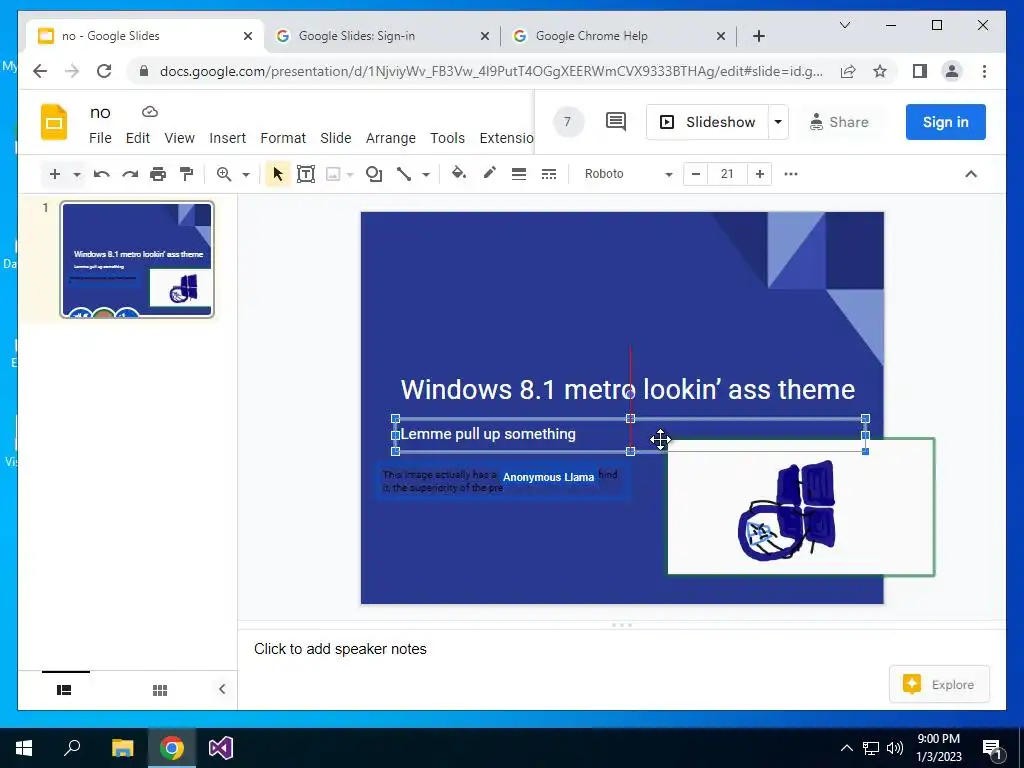This screenshot has width=1024, height=768.
Task: Open the View menu
Action: click(180, 138)
